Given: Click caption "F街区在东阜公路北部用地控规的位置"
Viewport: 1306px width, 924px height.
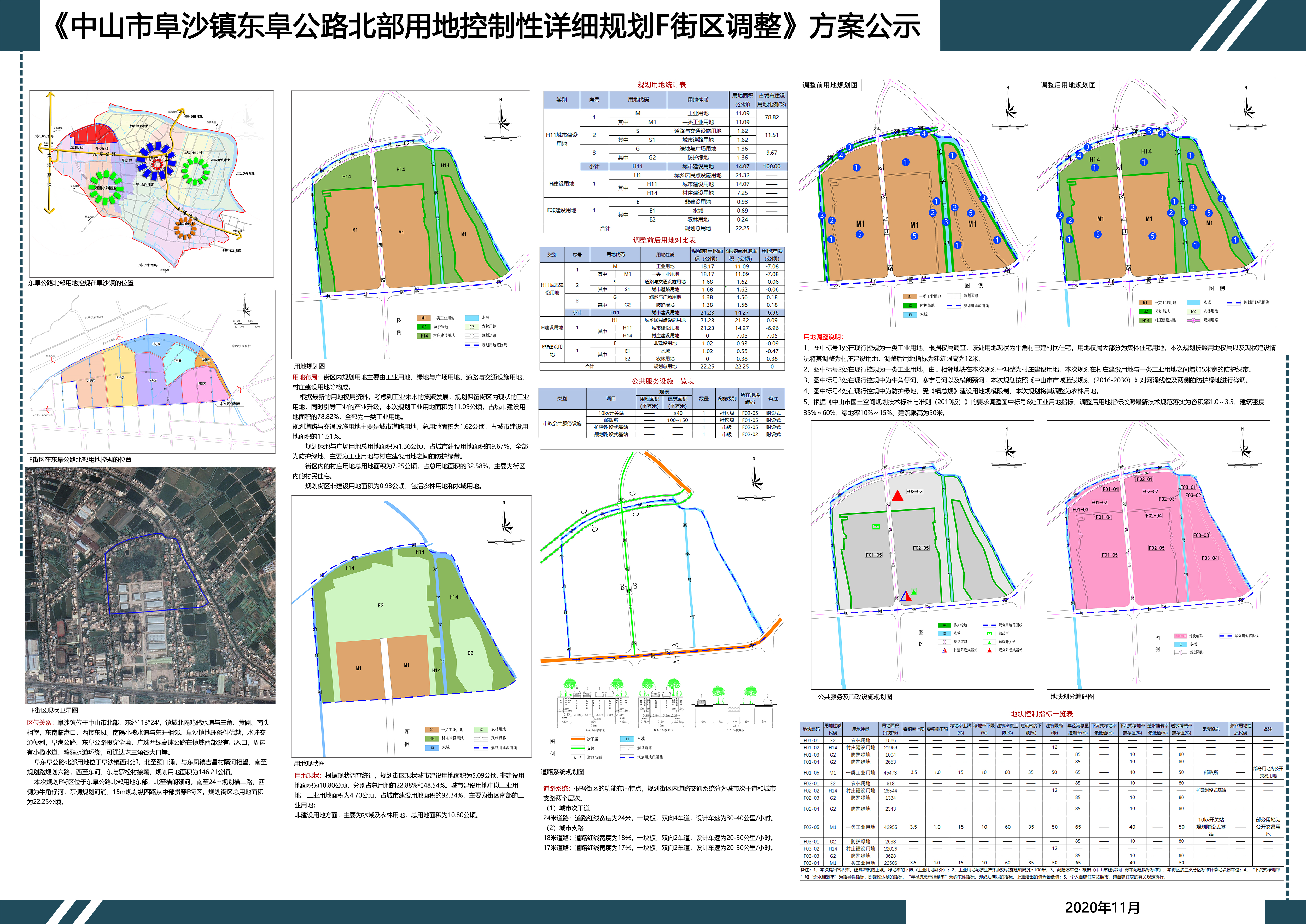Looking at the screenshot, I should click(x=80, y=460).
